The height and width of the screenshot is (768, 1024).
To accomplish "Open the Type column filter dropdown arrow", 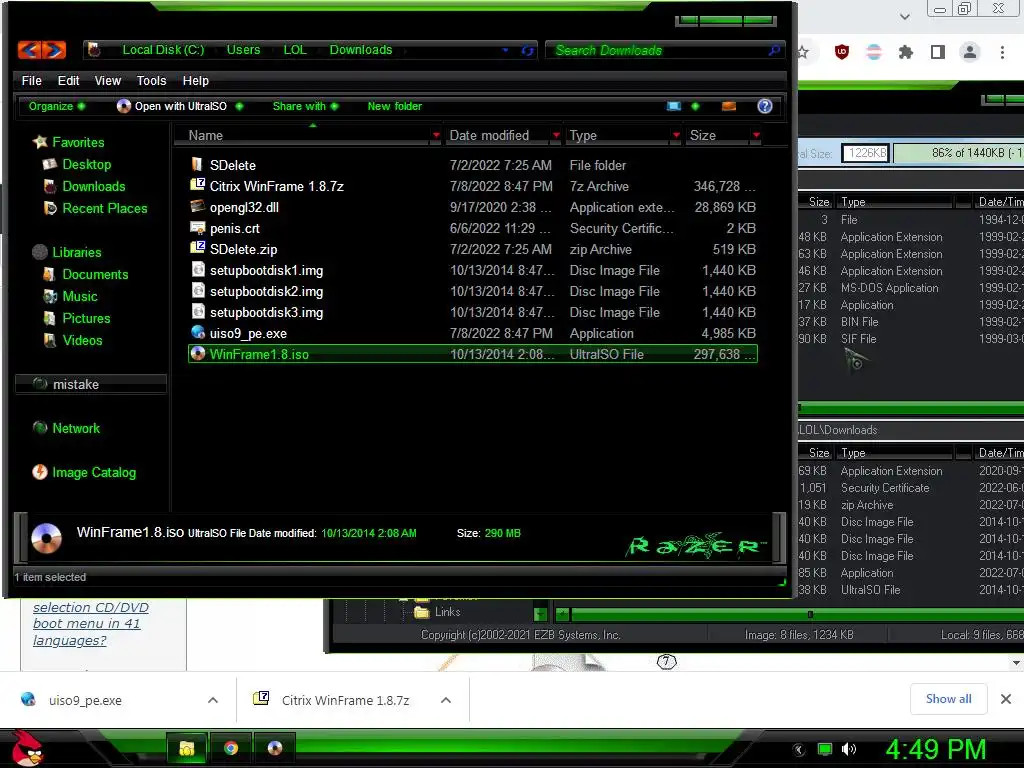I will point(676,135).
